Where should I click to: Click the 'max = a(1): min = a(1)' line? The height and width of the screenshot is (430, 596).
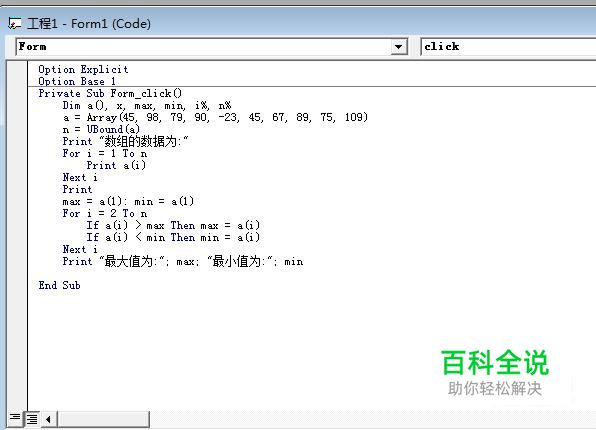pos(128,201)
